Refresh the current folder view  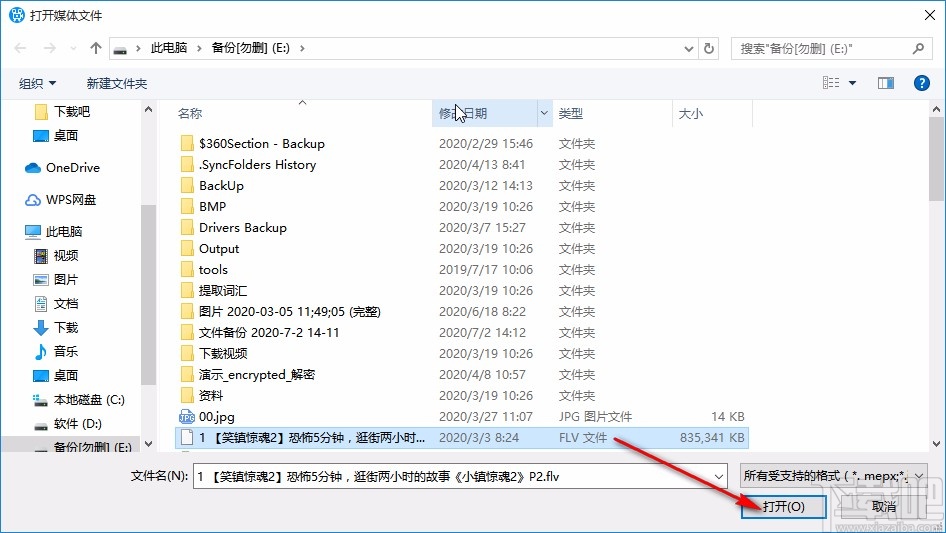709,48
